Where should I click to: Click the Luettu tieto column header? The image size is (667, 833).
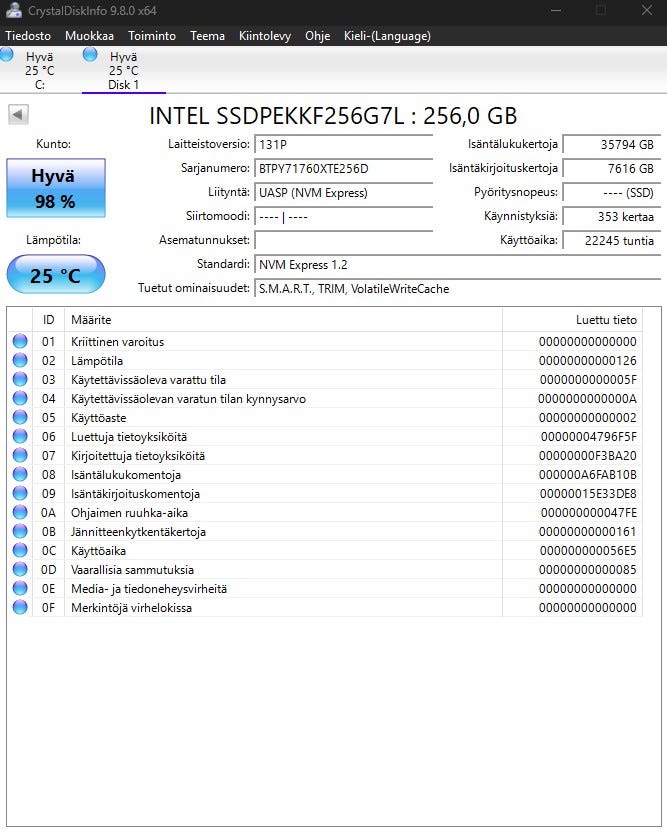572,320
